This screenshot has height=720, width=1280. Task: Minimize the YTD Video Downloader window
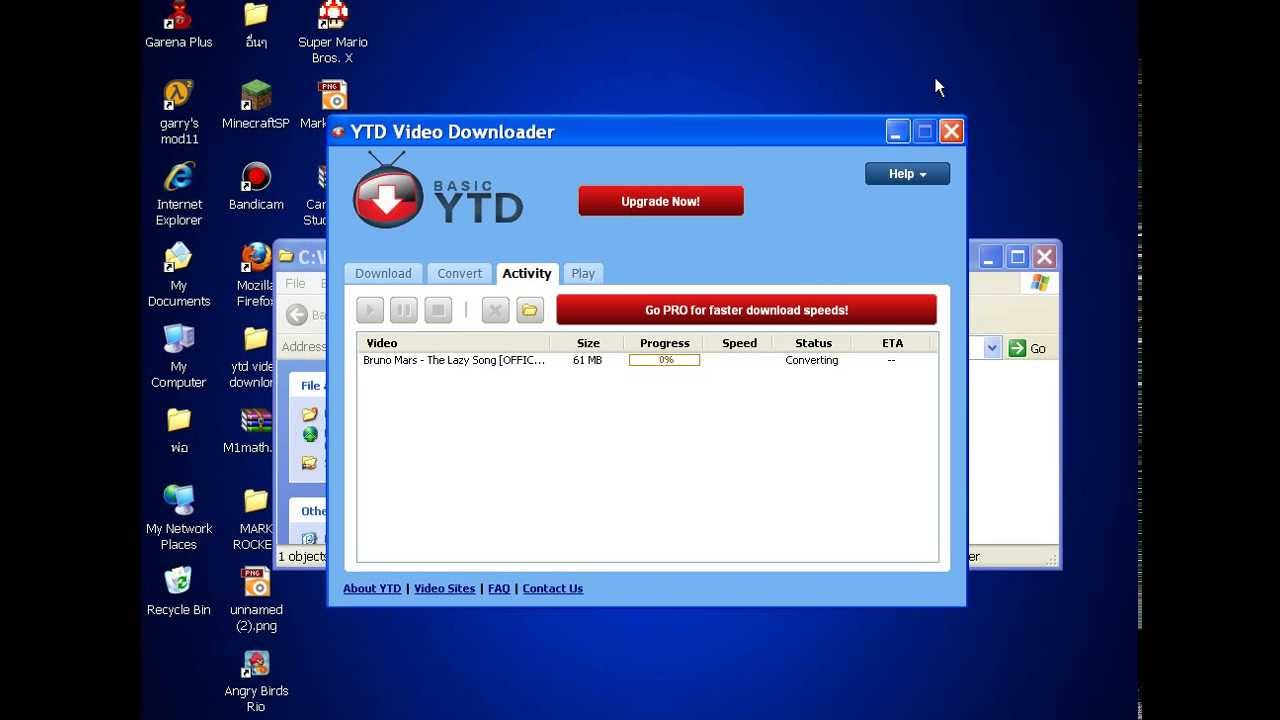(x=898, y=131)
